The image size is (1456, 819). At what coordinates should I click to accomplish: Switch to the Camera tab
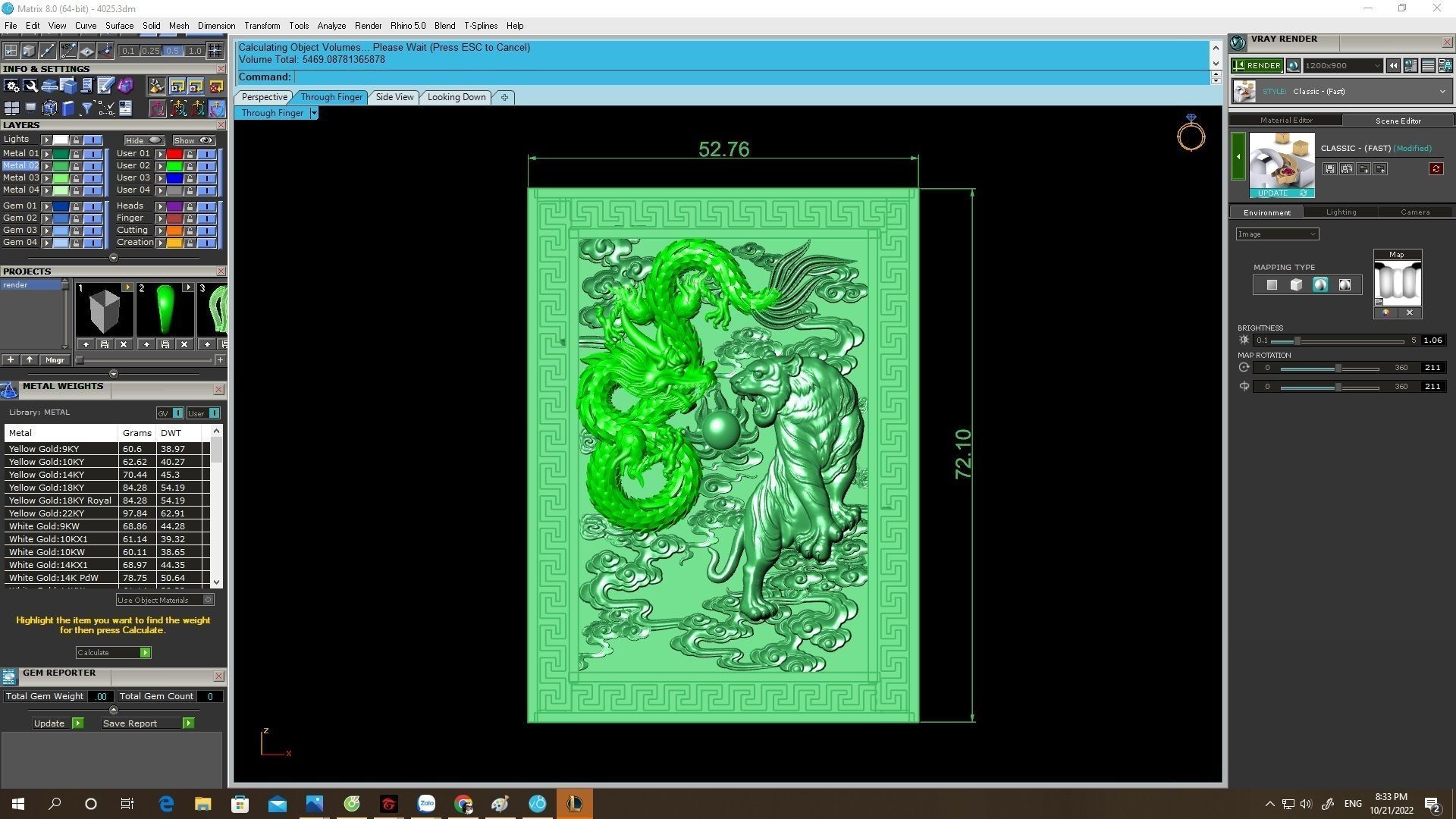tap(1415, 212)
